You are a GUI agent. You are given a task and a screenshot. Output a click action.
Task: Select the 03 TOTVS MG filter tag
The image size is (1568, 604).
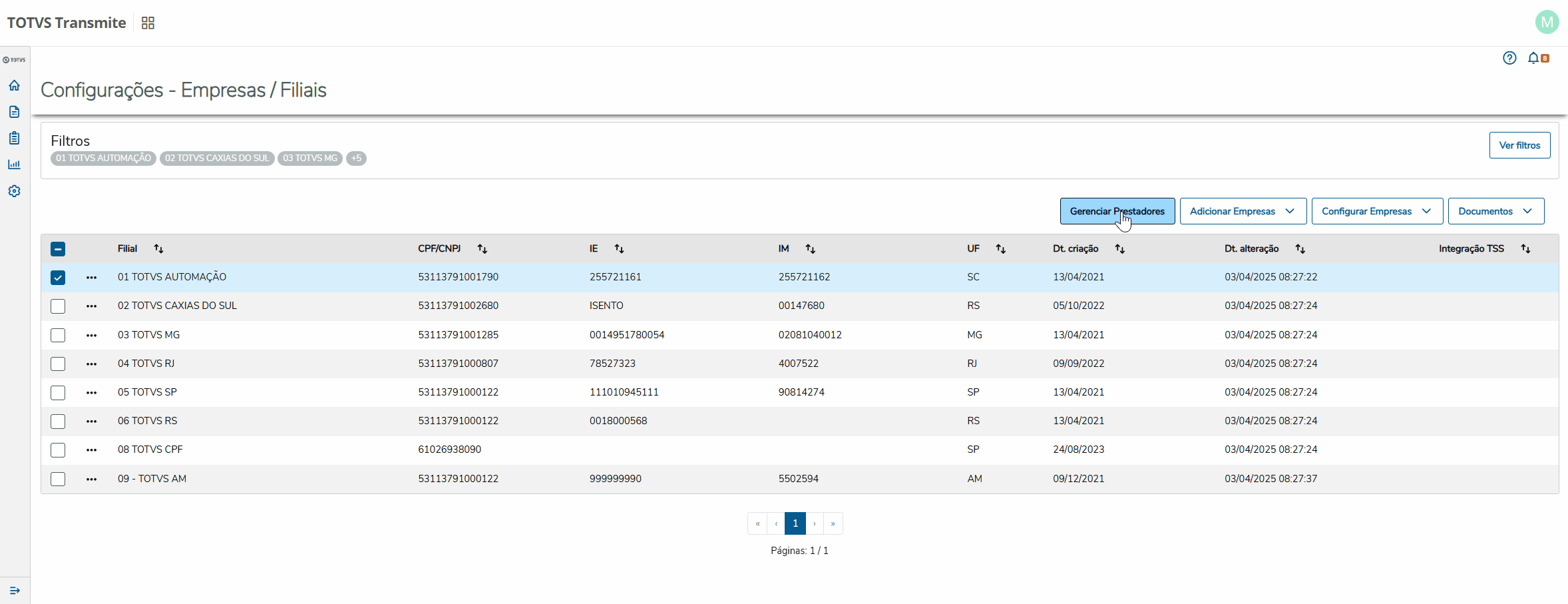[x=310, y=158]
